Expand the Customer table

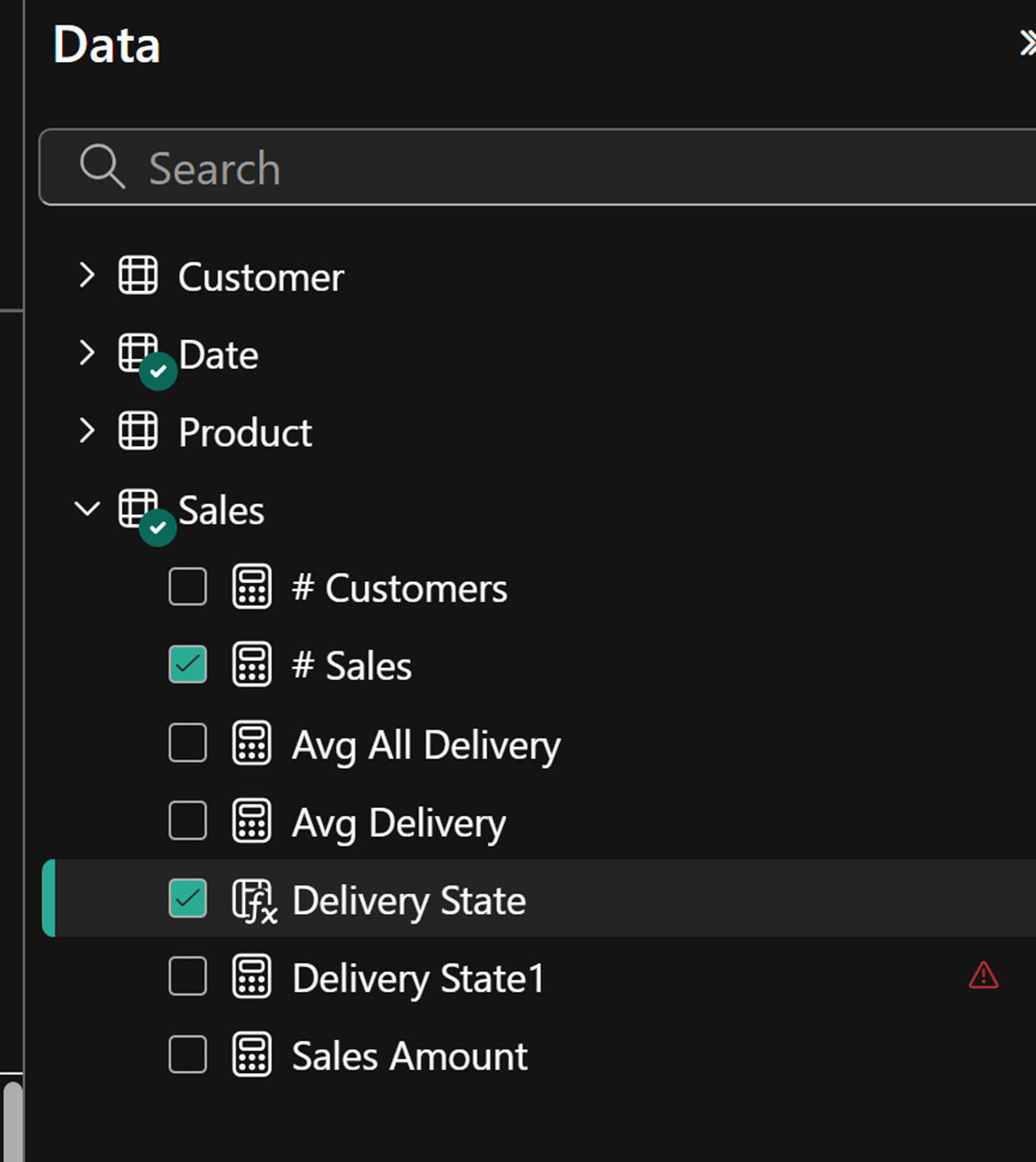tap(87, 275)
